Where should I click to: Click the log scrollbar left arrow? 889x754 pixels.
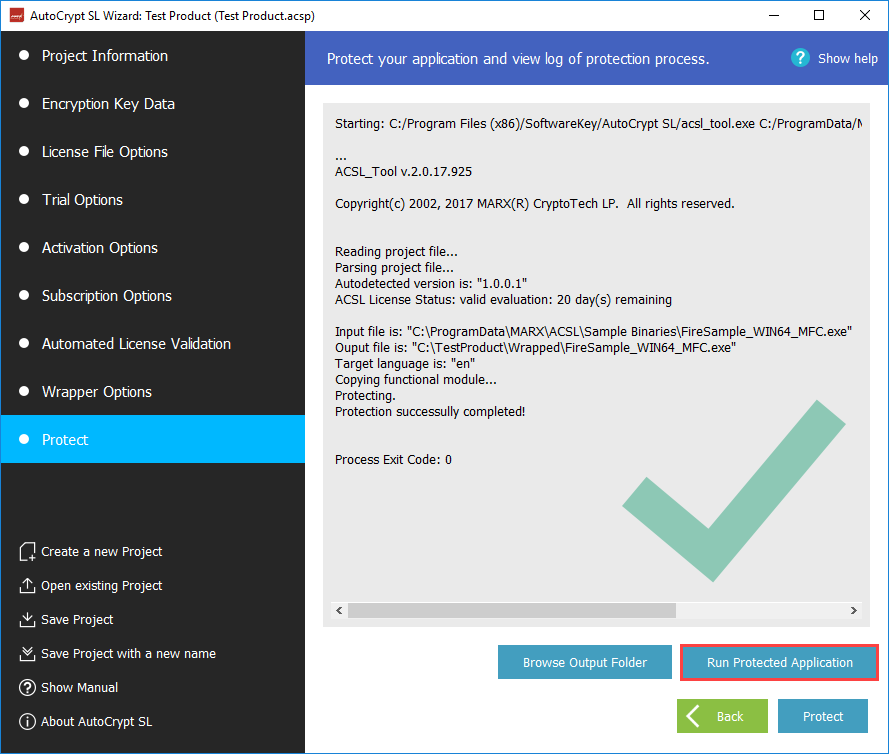click(x=339, y=611)
